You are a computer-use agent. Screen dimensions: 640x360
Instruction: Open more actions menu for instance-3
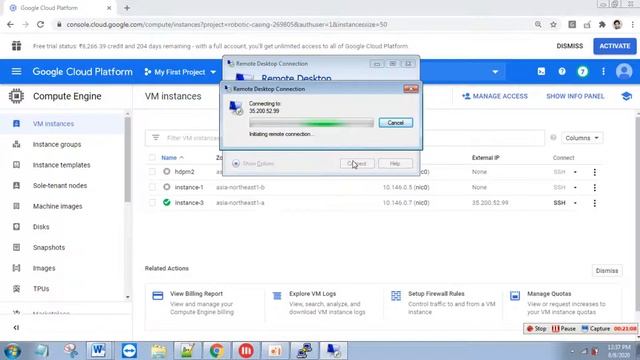point(595,203)
